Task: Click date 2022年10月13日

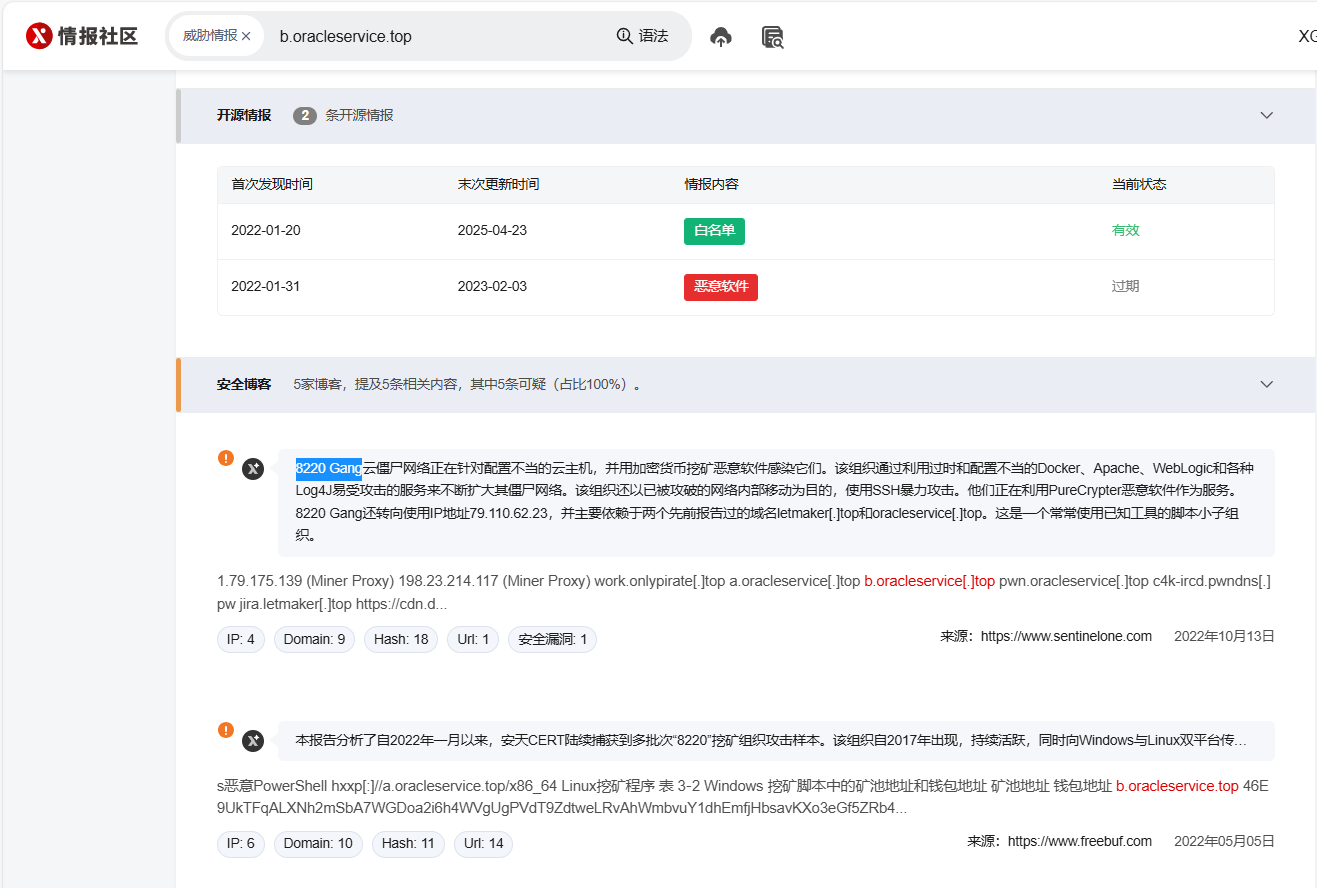Action: coord(1224,636)
